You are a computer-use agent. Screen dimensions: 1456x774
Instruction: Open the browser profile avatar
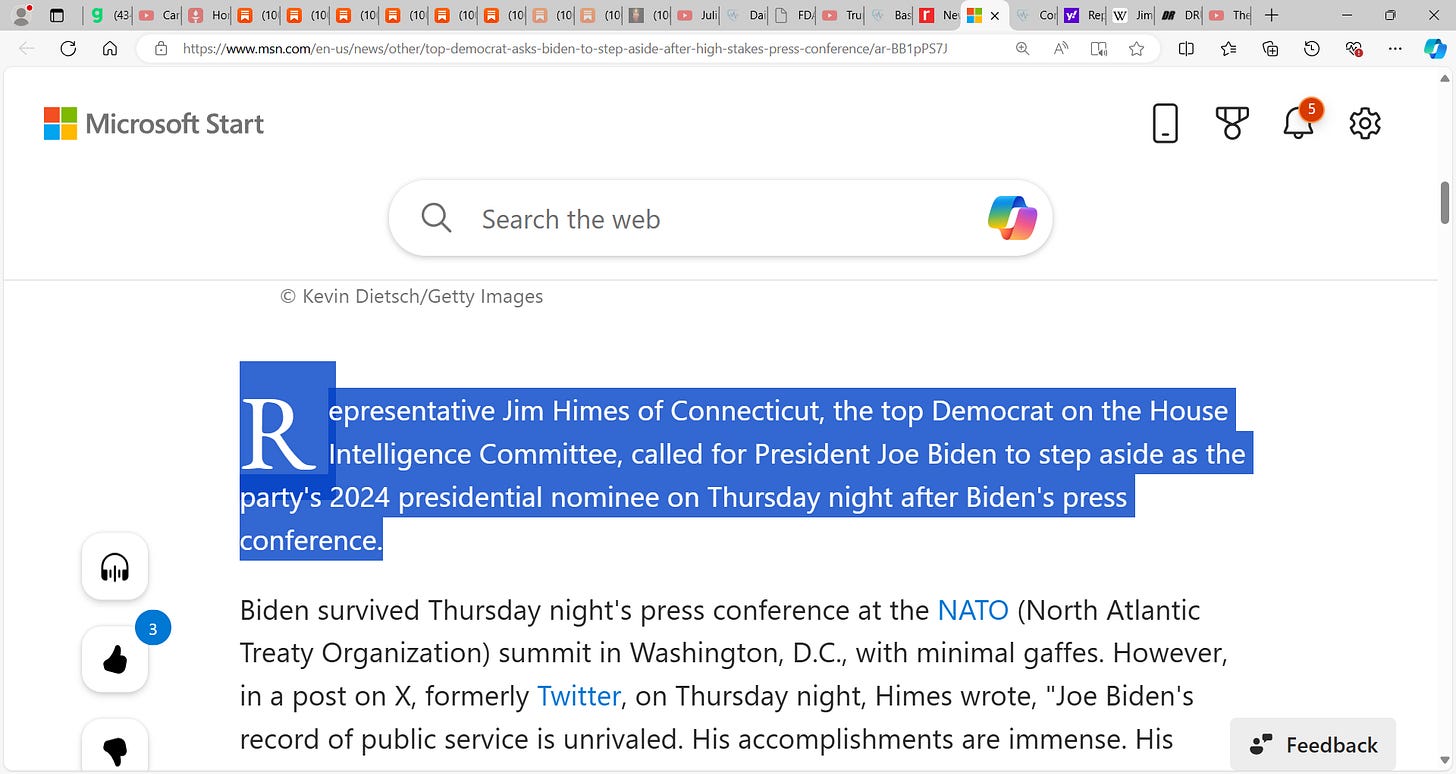point(21,15)
